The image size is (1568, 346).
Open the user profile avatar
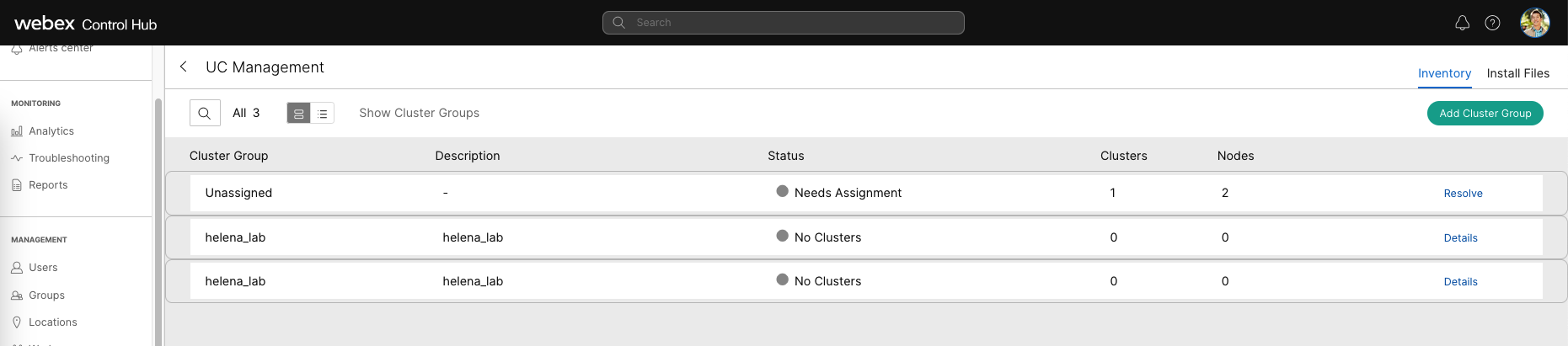point(1534,23)
